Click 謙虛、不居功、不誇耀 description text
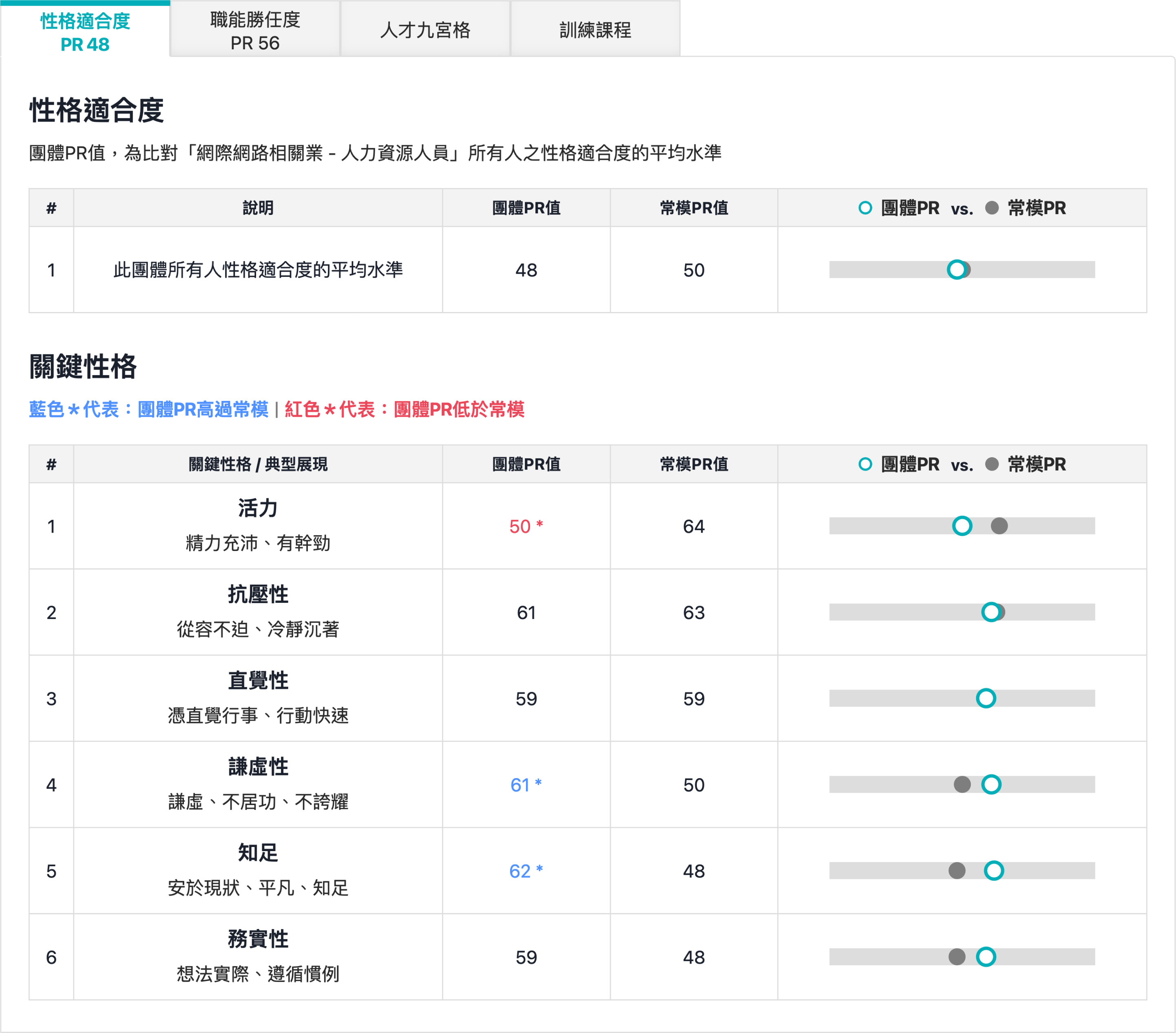The image size is (1176, 1033). tap(258, 802)
